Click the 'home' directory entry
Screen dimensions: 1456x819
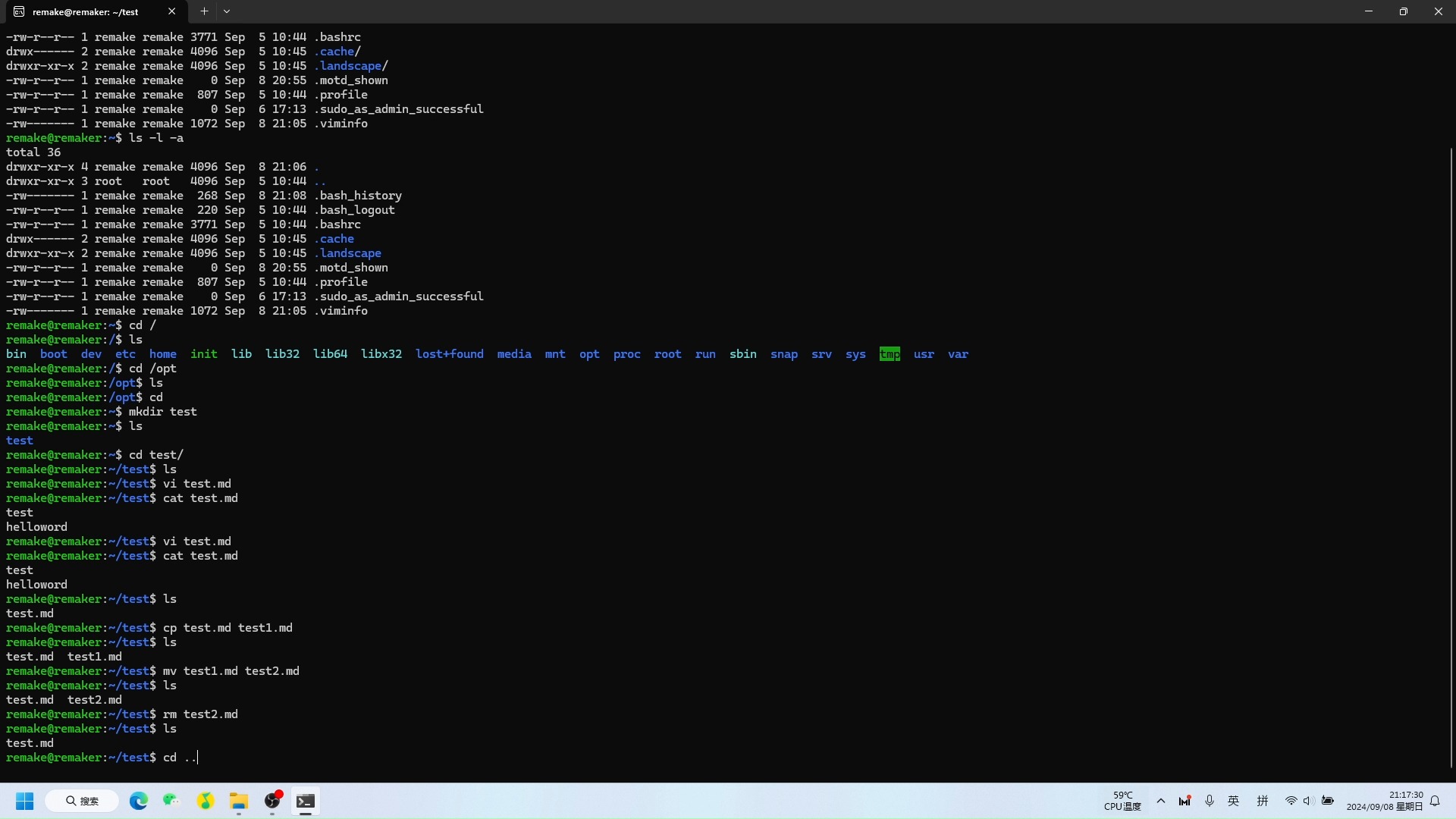point(163,354)
